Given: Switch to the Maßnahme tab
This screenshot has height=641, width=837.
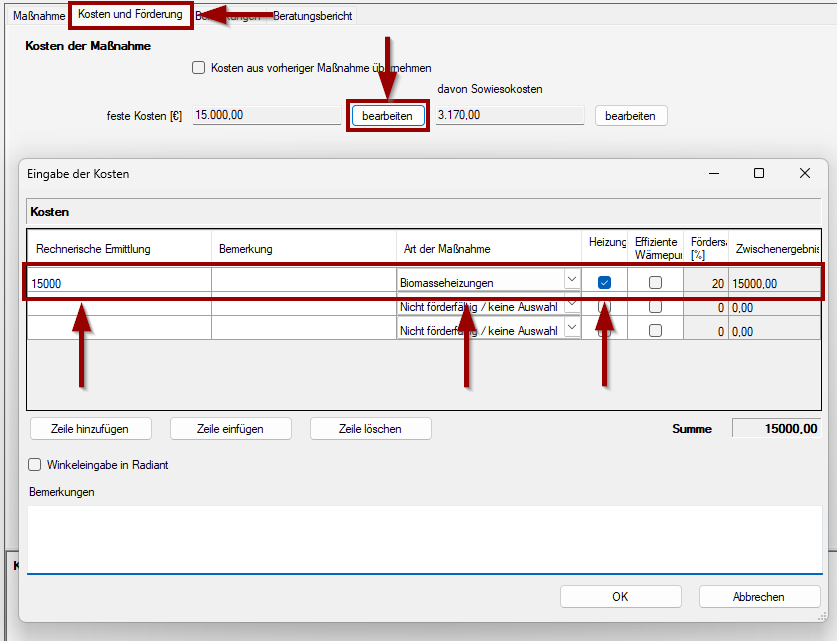Looking at the screenshot, I should (37, 16).
